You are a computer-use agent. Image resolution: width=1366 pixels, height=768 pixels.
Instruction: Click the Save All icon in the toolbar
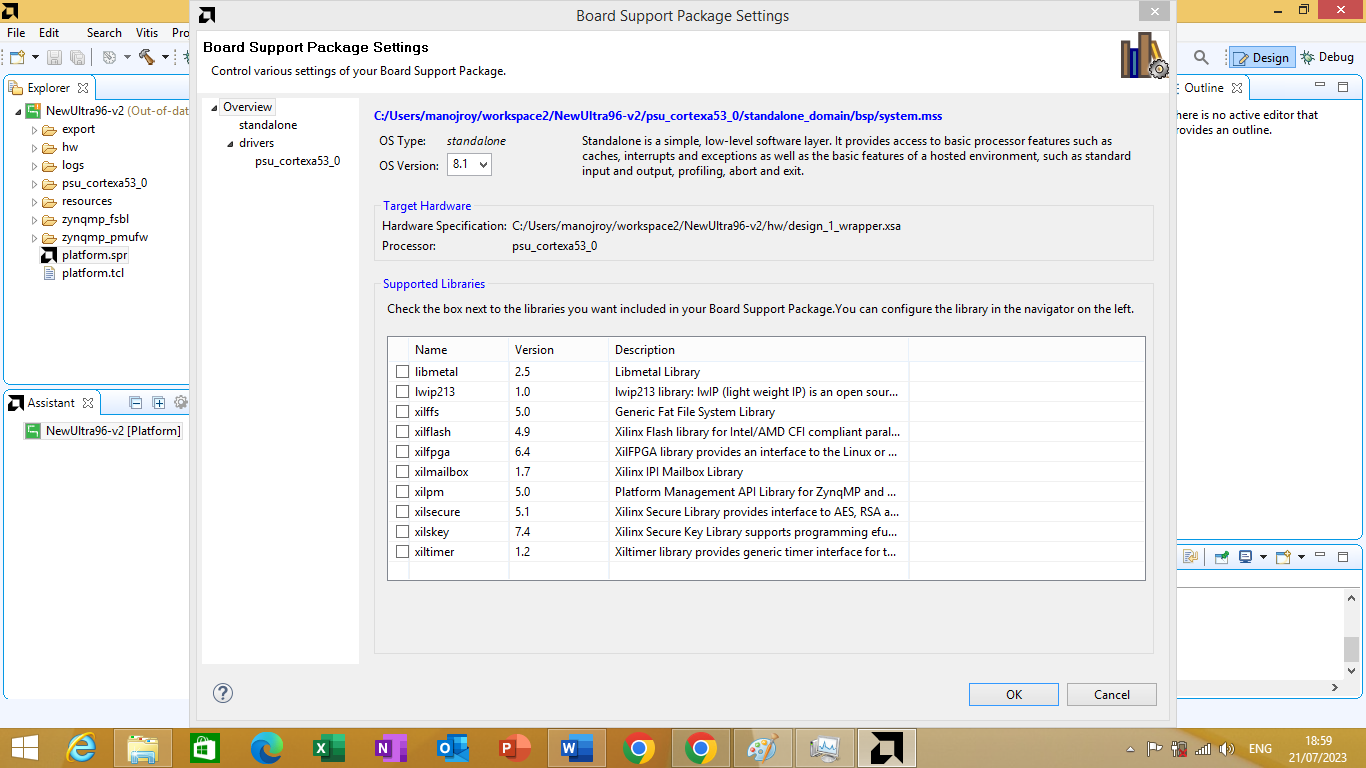point(78,57)
